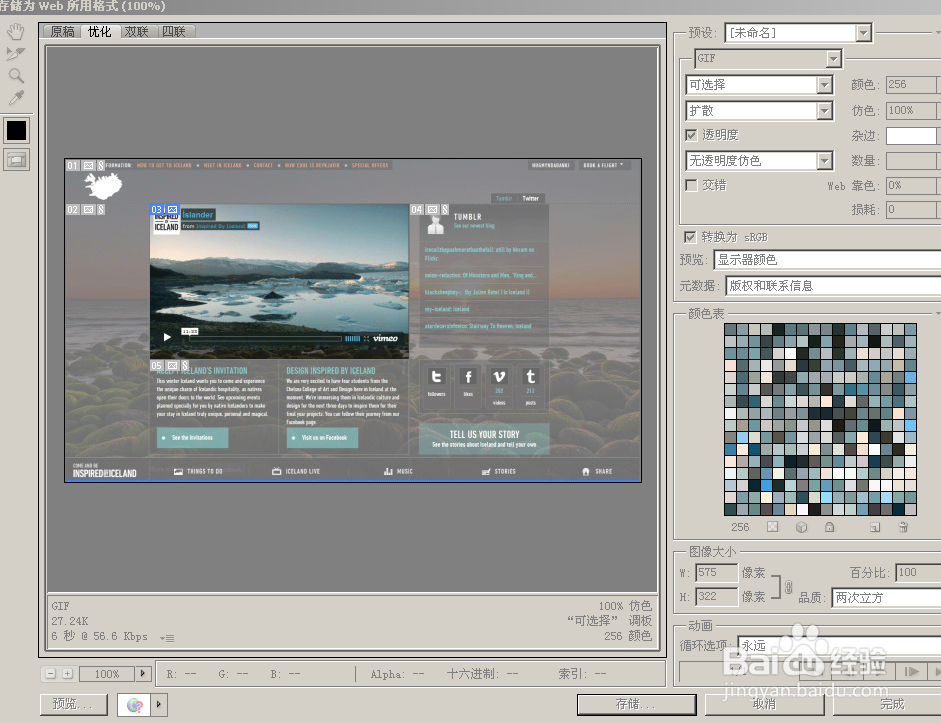This screenshot has width=941, height=723.
Task: Click the zoom out minus button
Action: pyautogui.click(x=50, y=674)
